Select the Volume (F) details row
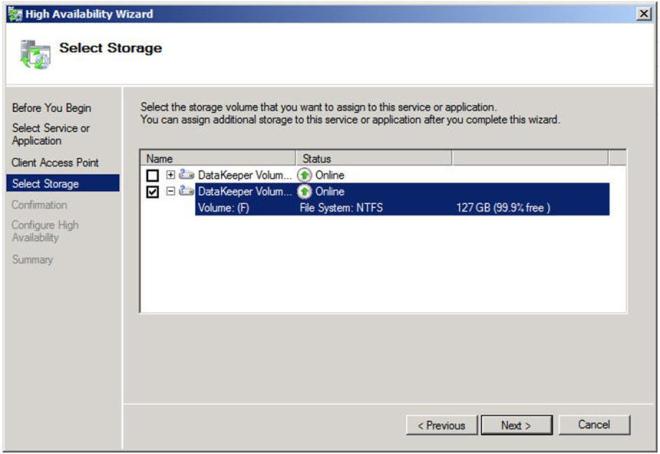Viewport: 660px width, 454px height. [400, 207]
